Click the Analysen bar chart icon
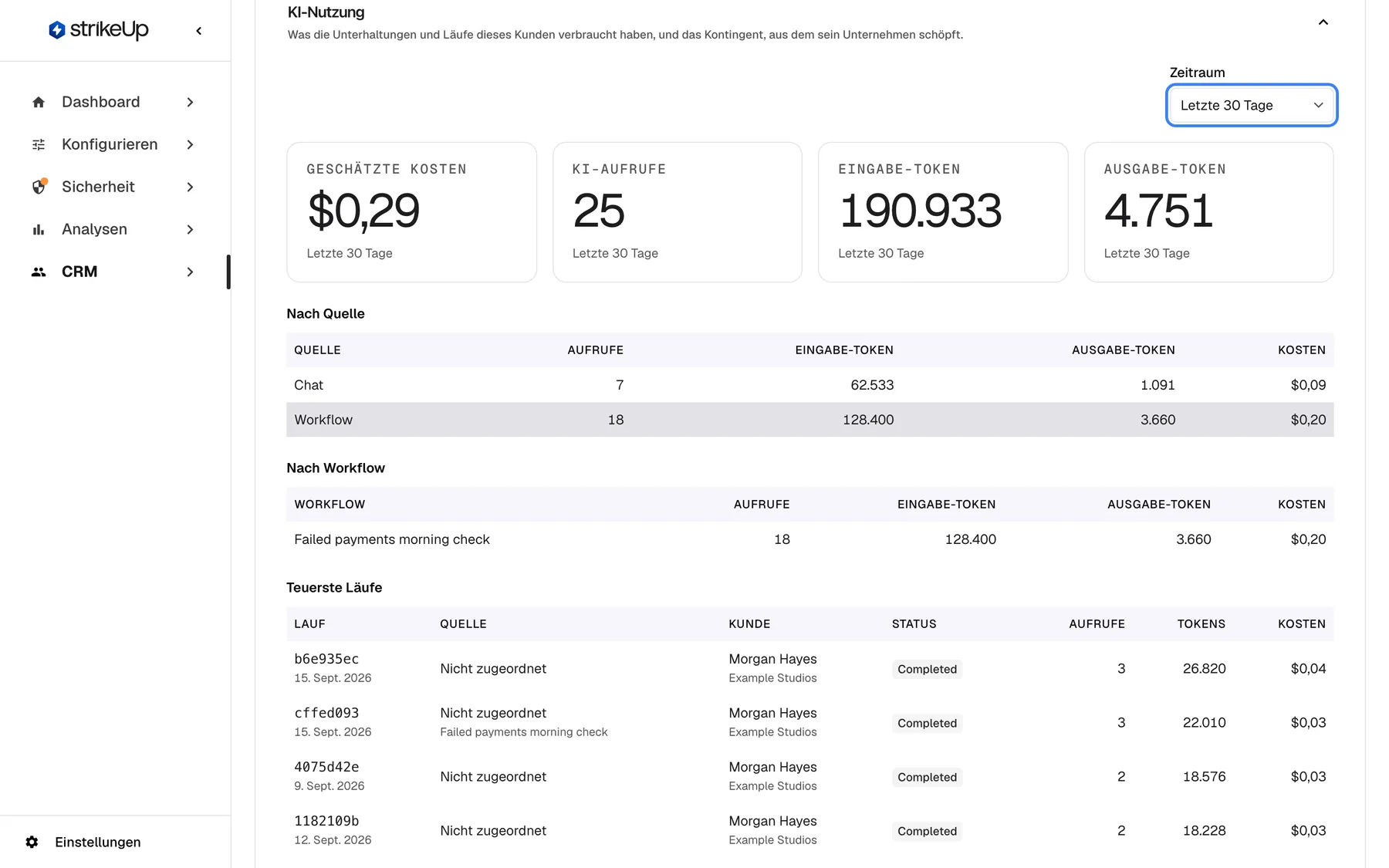This screenshot has width=1389, height=868. [x=39, y=229]
